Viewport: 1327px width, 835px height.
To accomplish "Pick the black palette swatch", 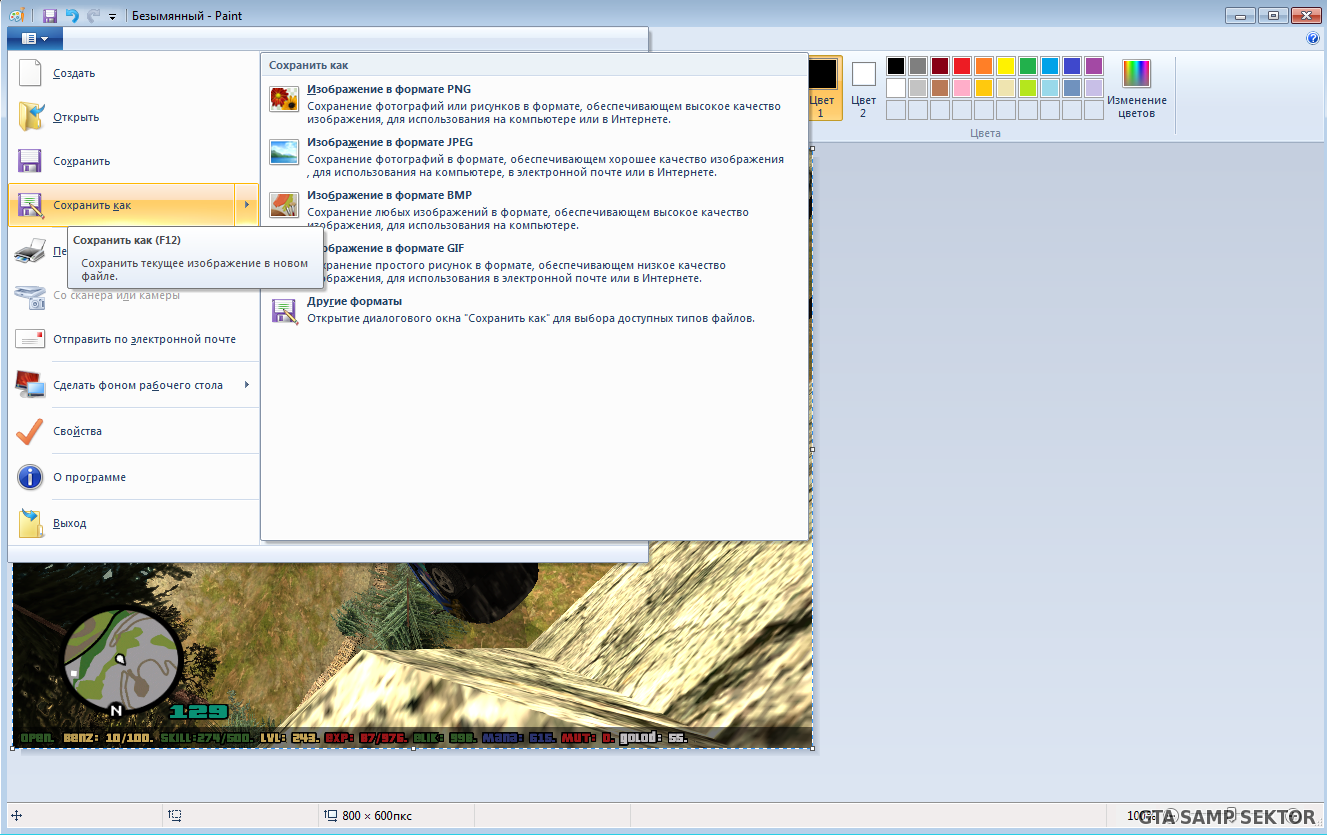I will click(x=896, y=66).
